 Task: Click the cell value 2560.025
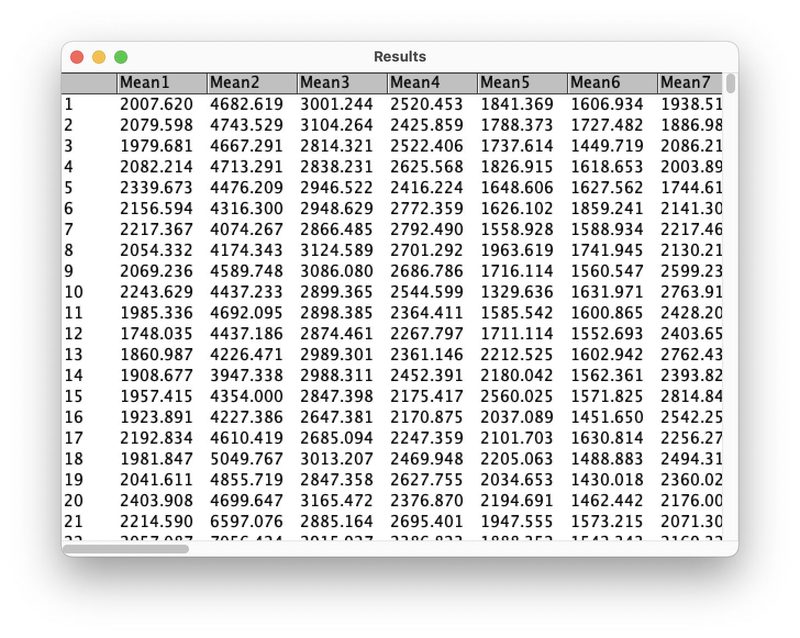point(517,397)
